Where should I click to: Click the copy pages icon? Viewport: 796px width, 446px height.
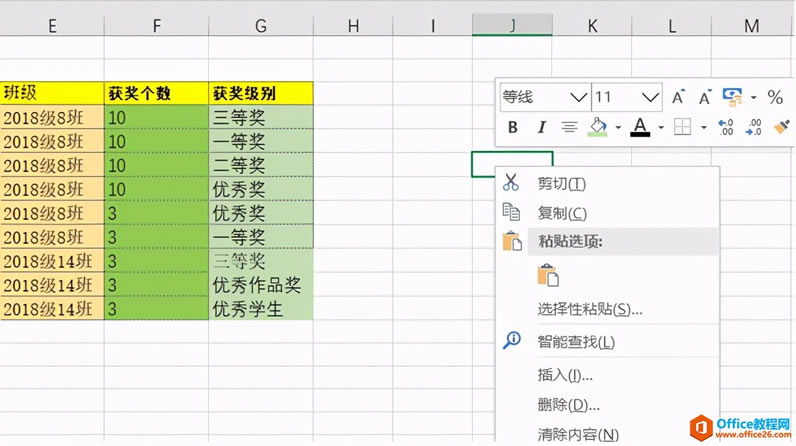pyautogui.click(x=511, y=212)
